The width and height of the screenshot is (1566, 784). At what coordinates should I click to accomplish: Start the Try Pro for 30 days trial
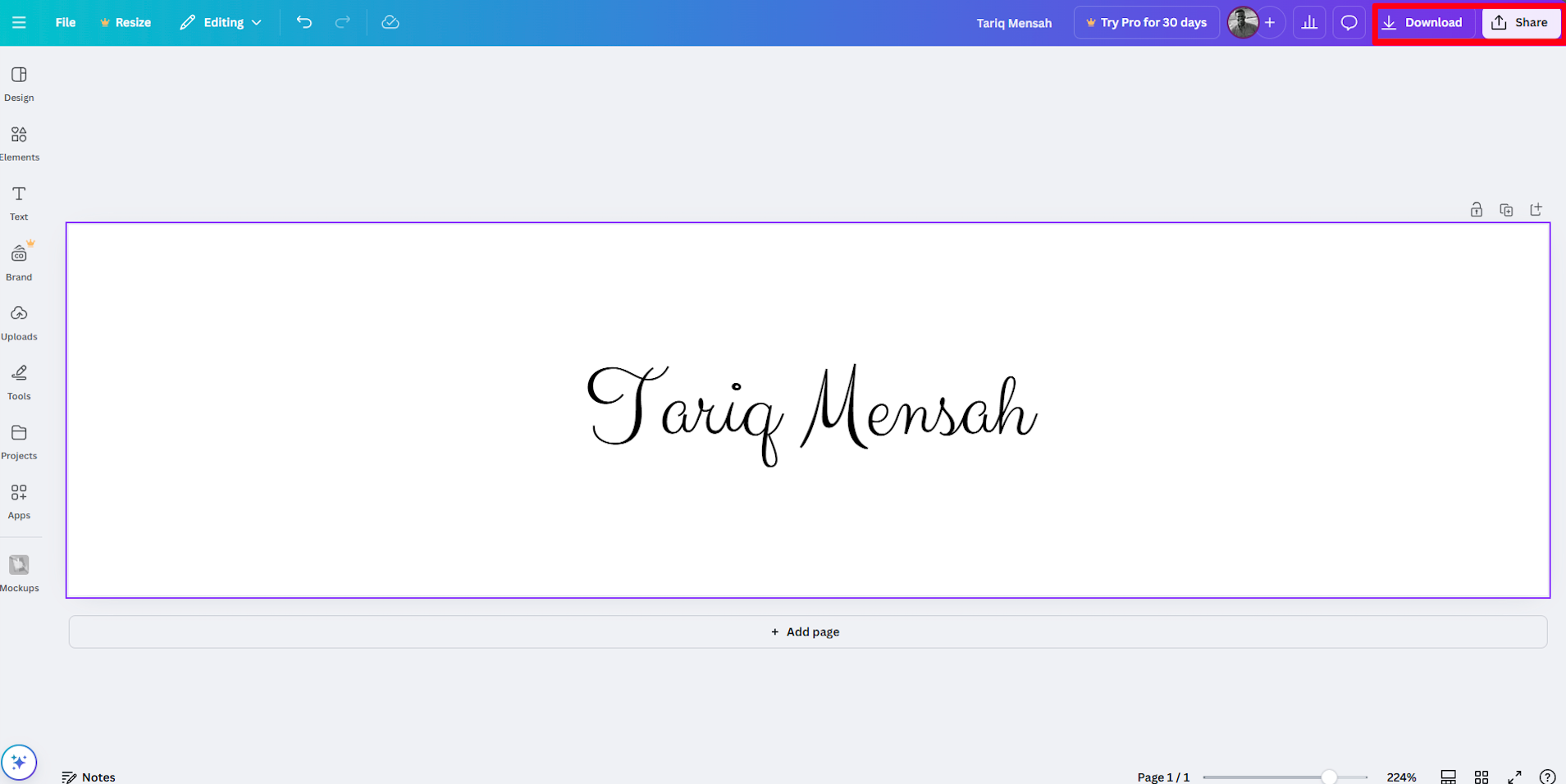coord(1146,22)
